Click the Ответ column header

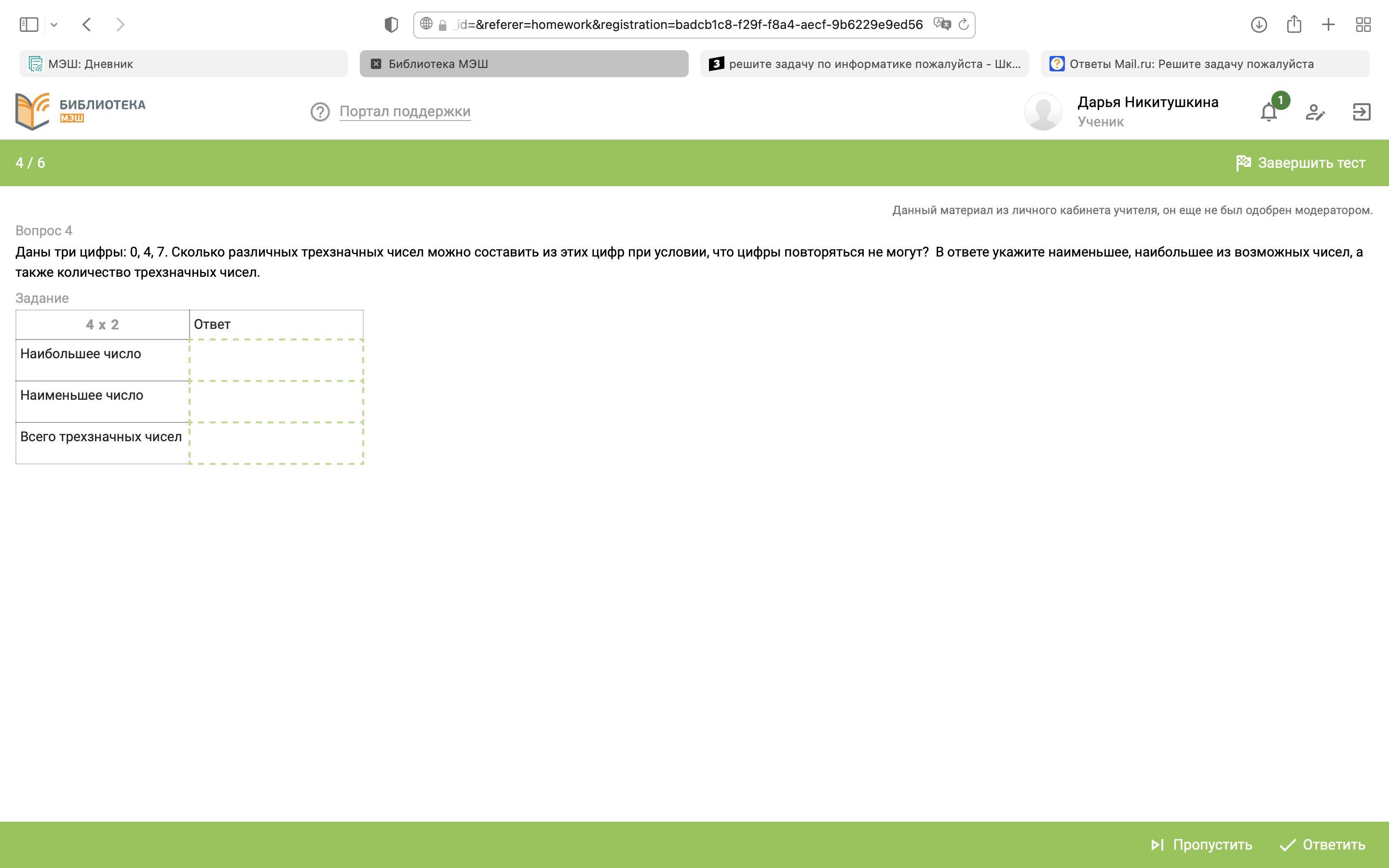pyautogui.click(x=276, y=325)
